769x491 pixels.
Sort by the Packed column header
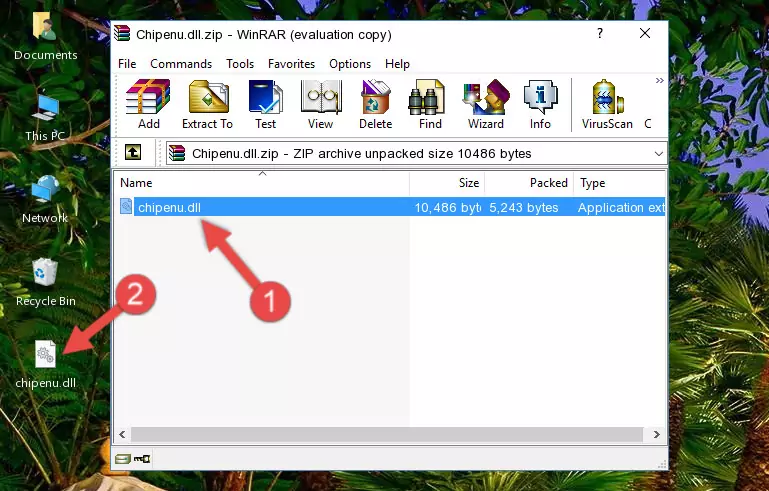tap(529, 182)
